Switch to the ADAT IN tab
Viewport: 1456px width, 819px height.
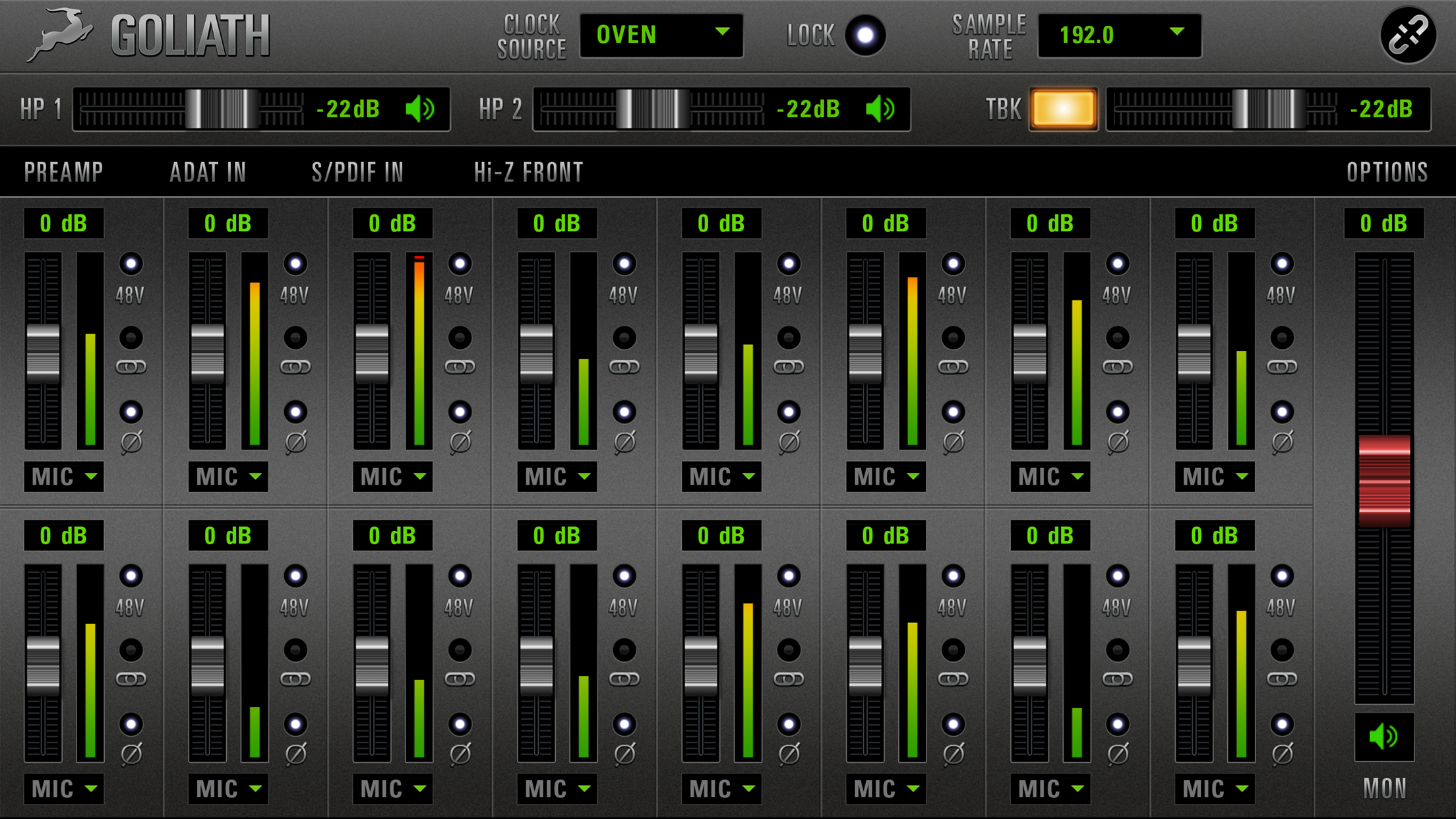click(208, 173)
